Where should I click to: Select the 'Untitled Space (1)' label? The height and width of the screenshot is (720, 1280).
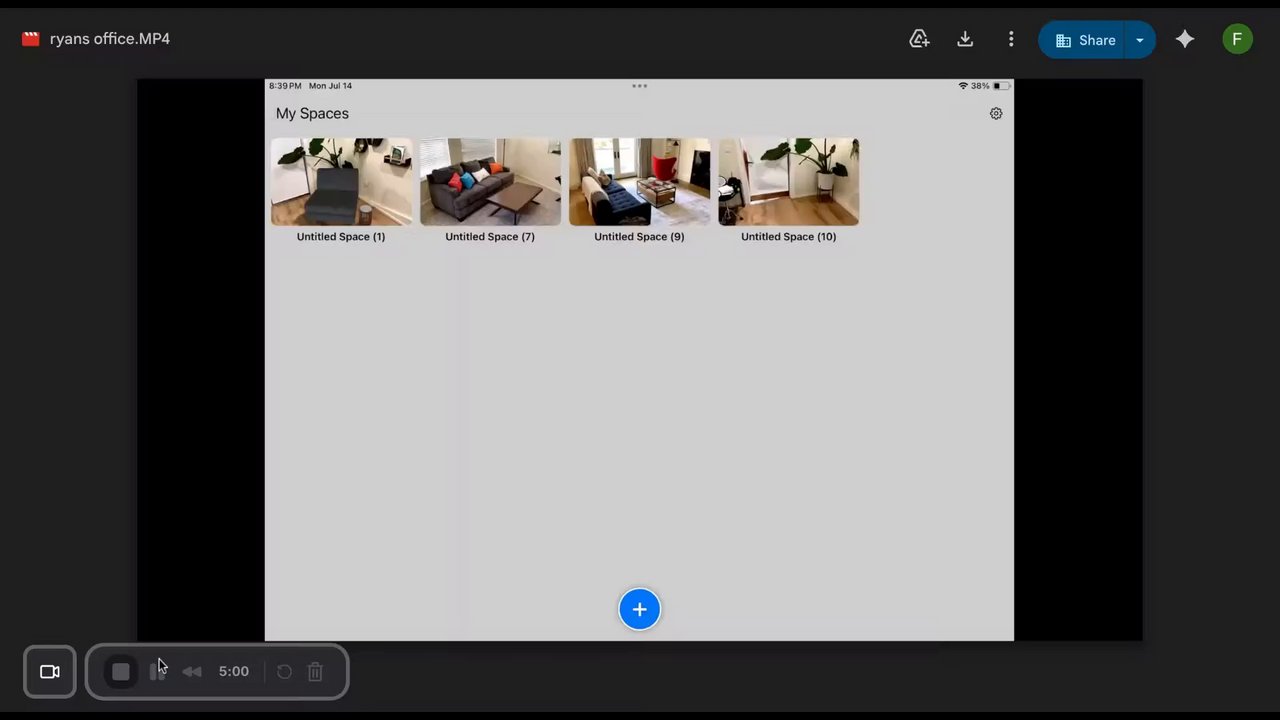341,237
